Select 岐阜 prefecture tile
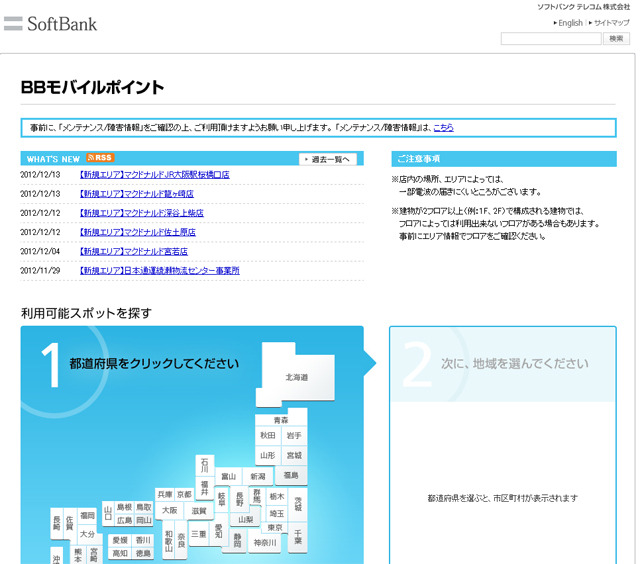The image size is (640, 564). point(222,499)
